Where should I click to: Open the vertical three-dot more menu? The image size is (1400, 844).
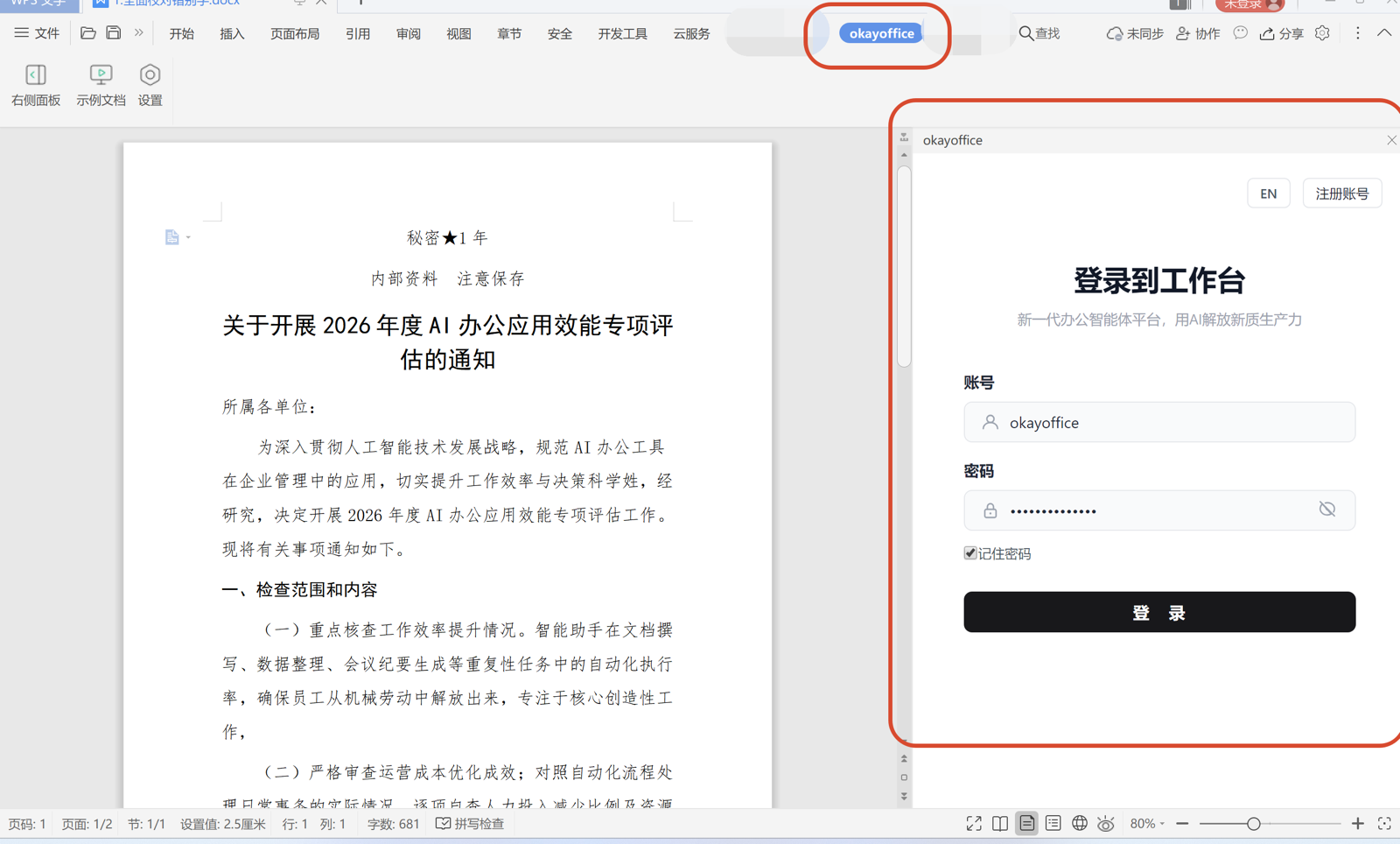pos(1358,33)
